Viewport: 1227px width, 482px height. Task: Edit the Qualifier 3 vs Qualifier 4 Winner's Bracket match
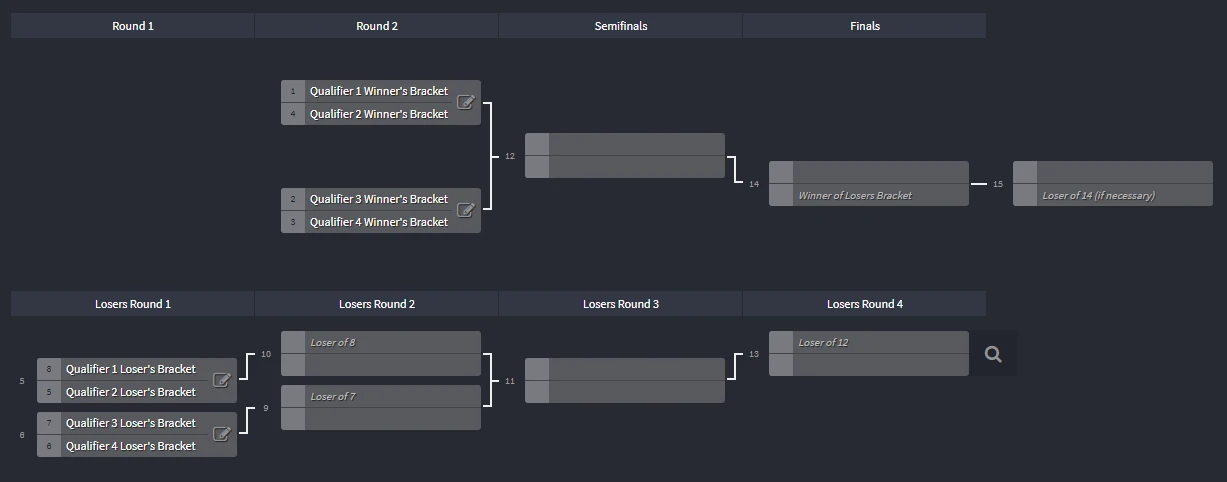pos(465,210)
